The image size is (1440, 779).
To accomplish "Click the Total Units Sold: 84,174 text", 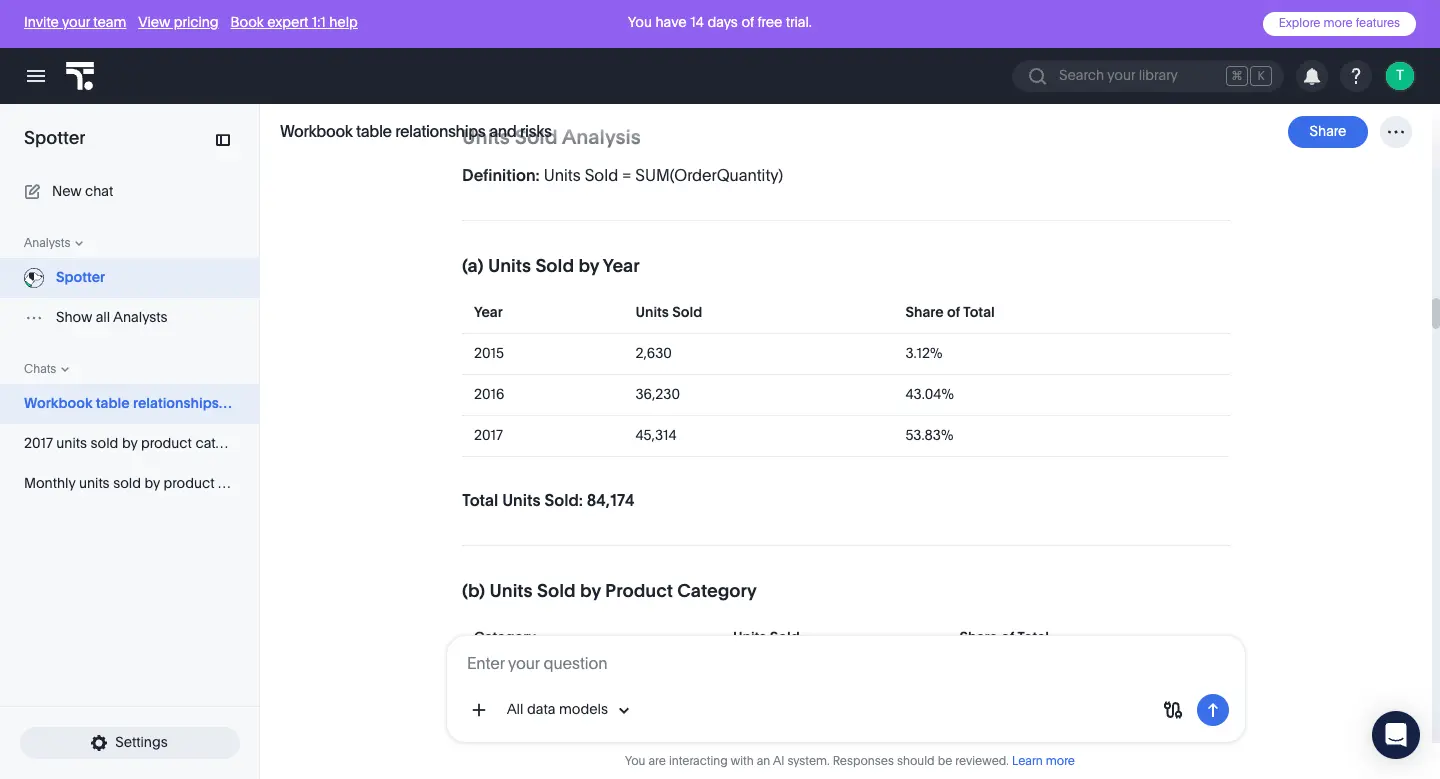I will [x=548, y=501].
